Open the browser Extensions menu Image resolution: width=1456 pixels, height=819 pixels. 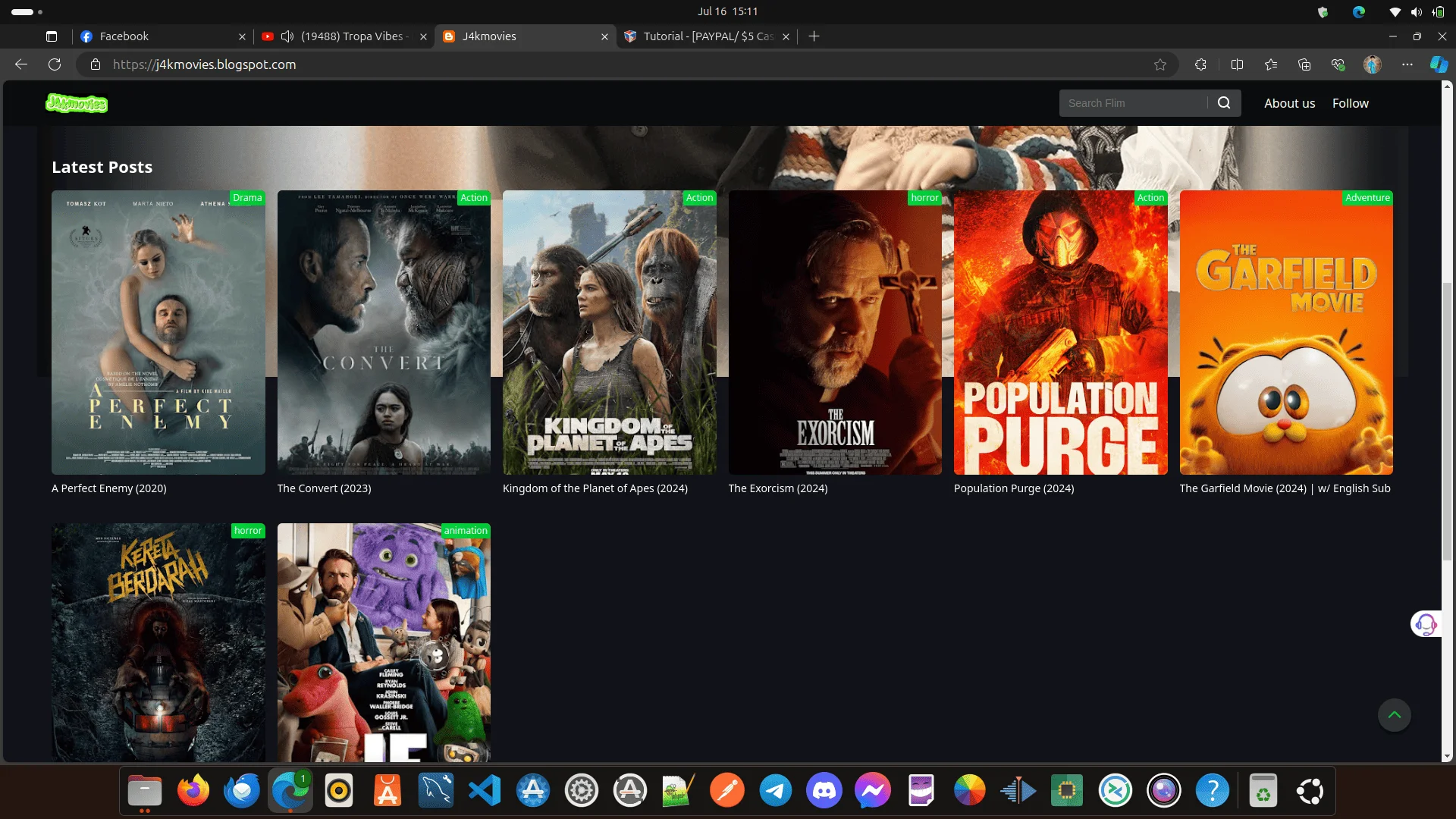point(1200,64)
